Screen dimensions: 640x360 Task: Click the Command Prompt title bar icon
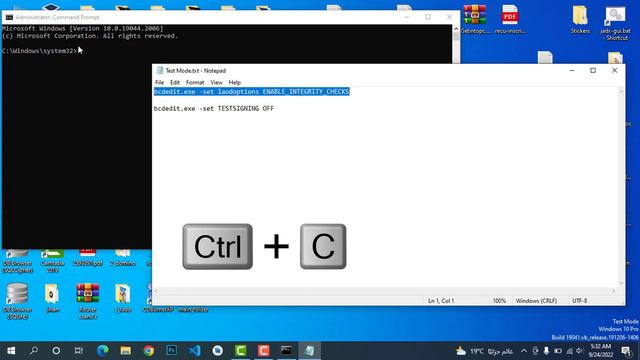point(9,17)
